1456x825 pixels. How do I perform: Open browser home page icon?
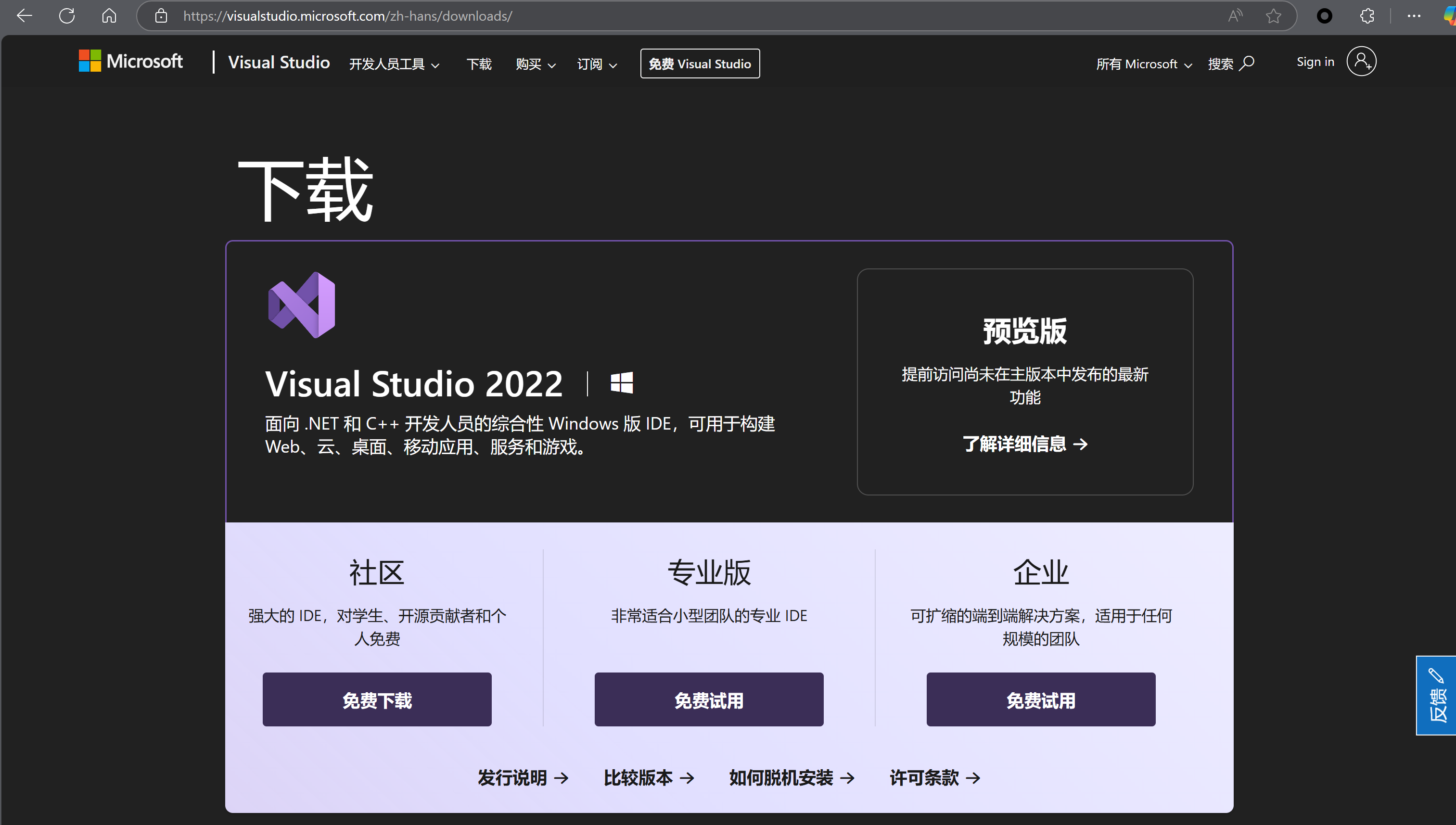[x=109, y=16]
